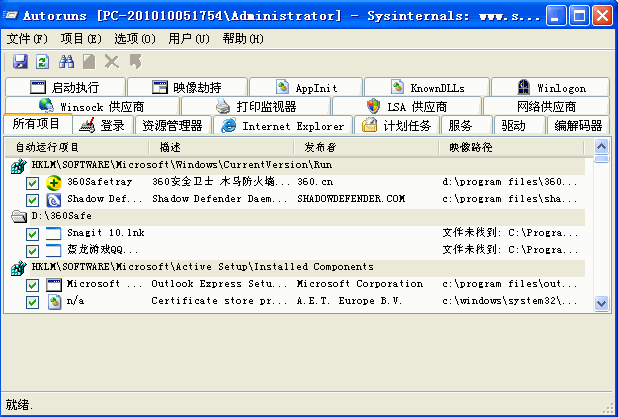Toggle the Shadow Defender entry checkbox
This screenshot has width=618, height=417.
[33, 199]
